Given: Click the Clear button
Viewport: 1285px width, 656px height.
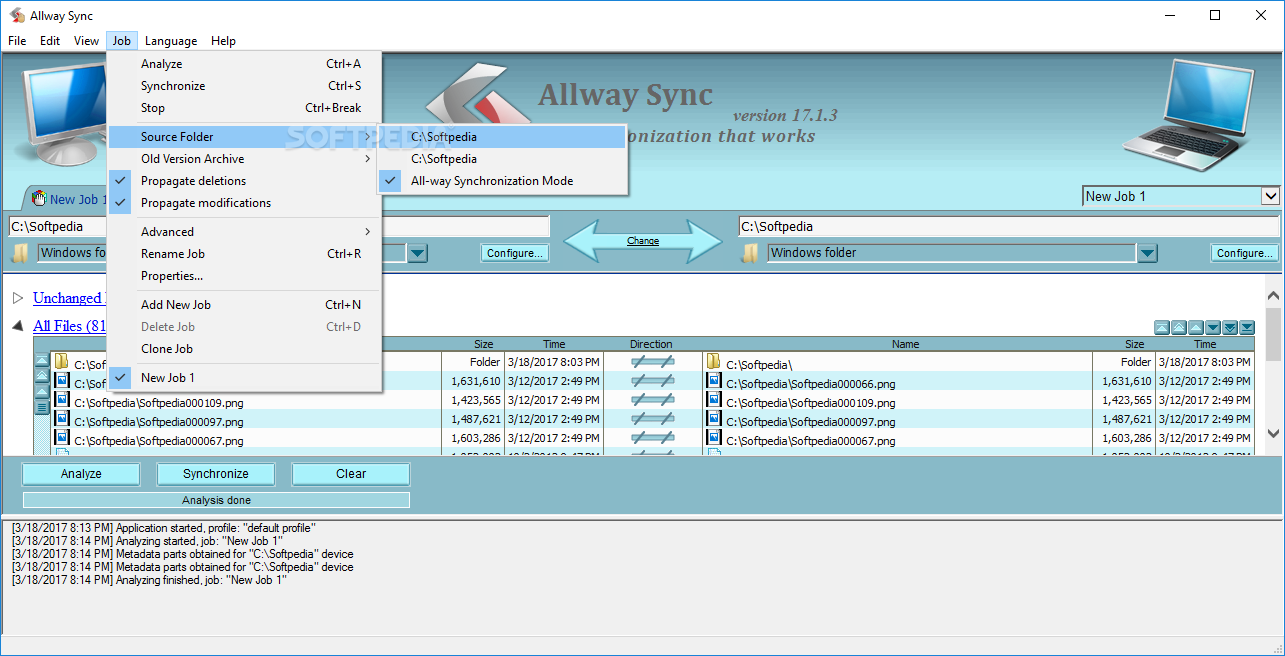Looking at the screenshot, I should point(351,474).
